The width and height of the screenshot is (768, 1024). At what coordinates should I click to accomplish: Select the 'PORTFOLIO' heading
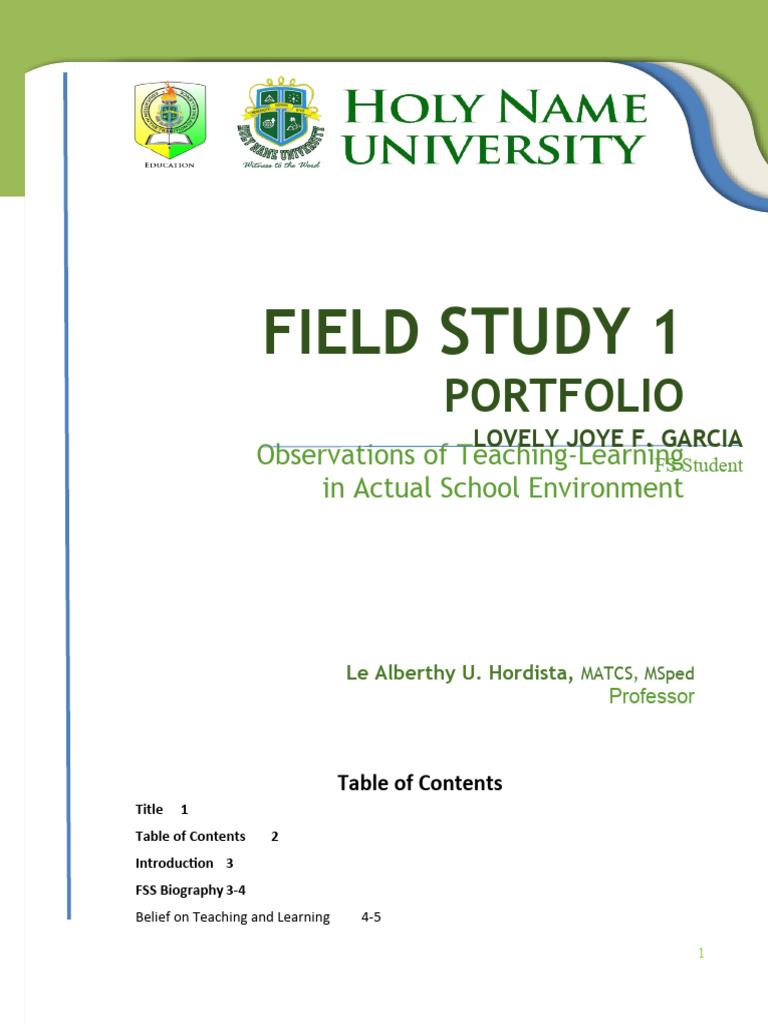(564, 396)
